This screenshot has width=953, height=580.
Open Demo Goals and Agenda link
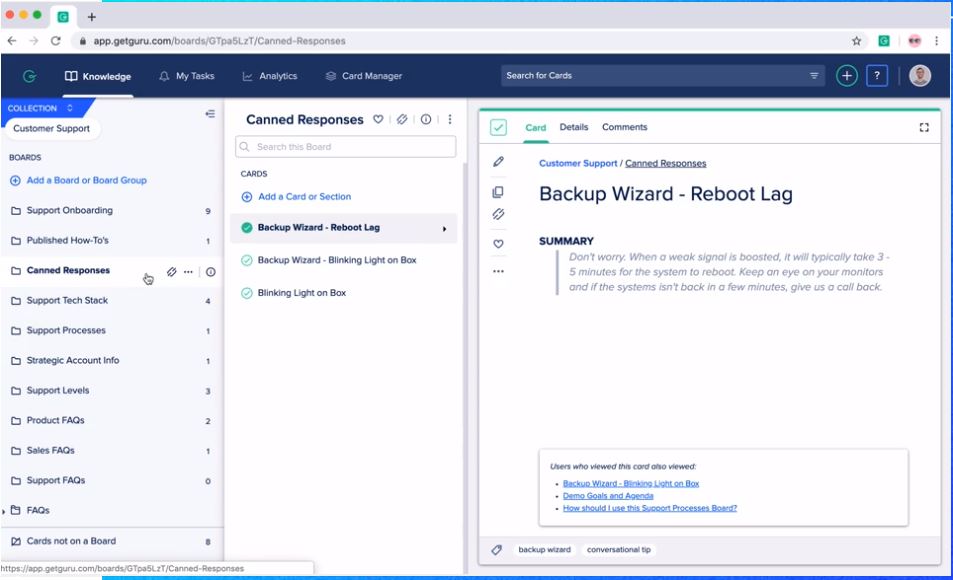(608, 495)
